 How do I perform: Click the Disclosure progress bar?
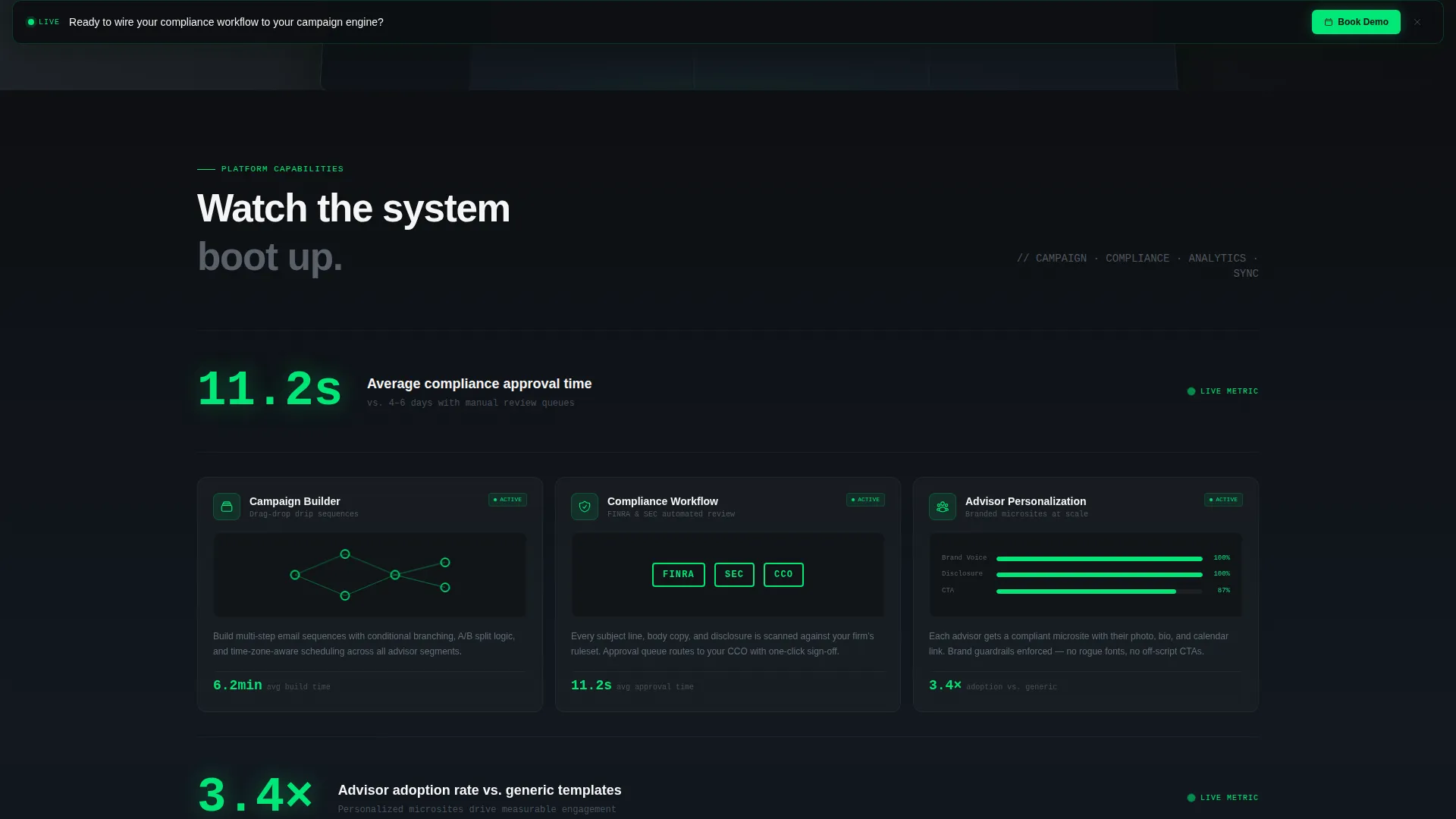point(1100,575)
